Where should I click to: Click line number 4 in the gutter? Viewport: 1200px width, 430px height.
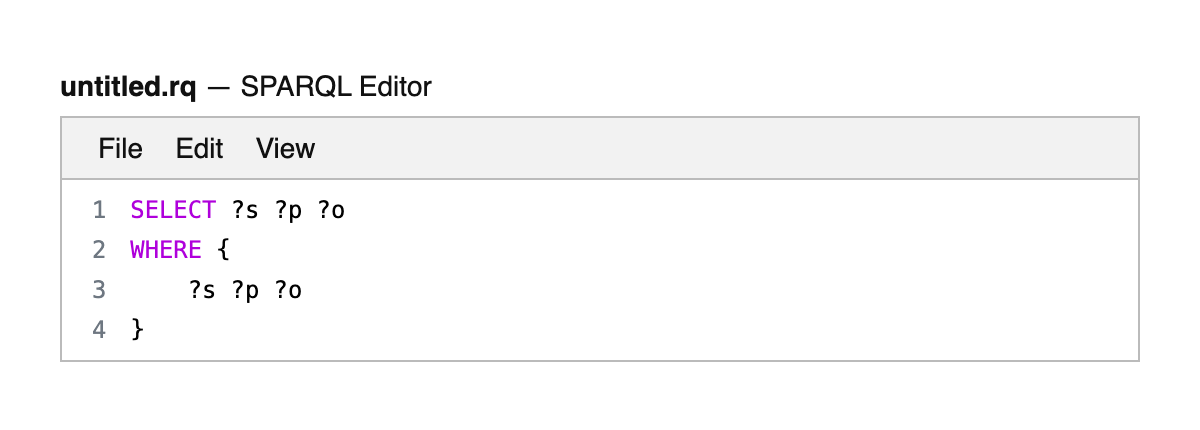tap(98, 330)
